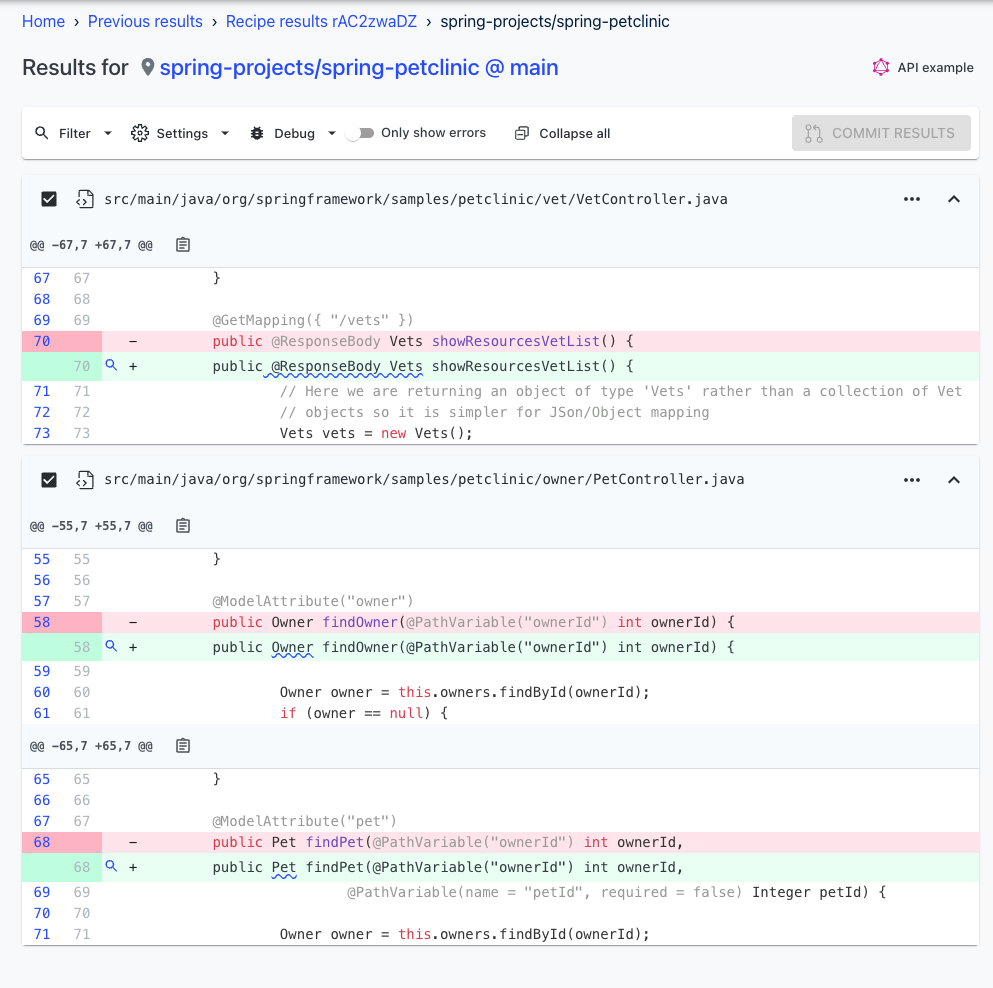Uncheck the VetController.java result
This screenshot has height=988, width=993.
tap(48, 199)
